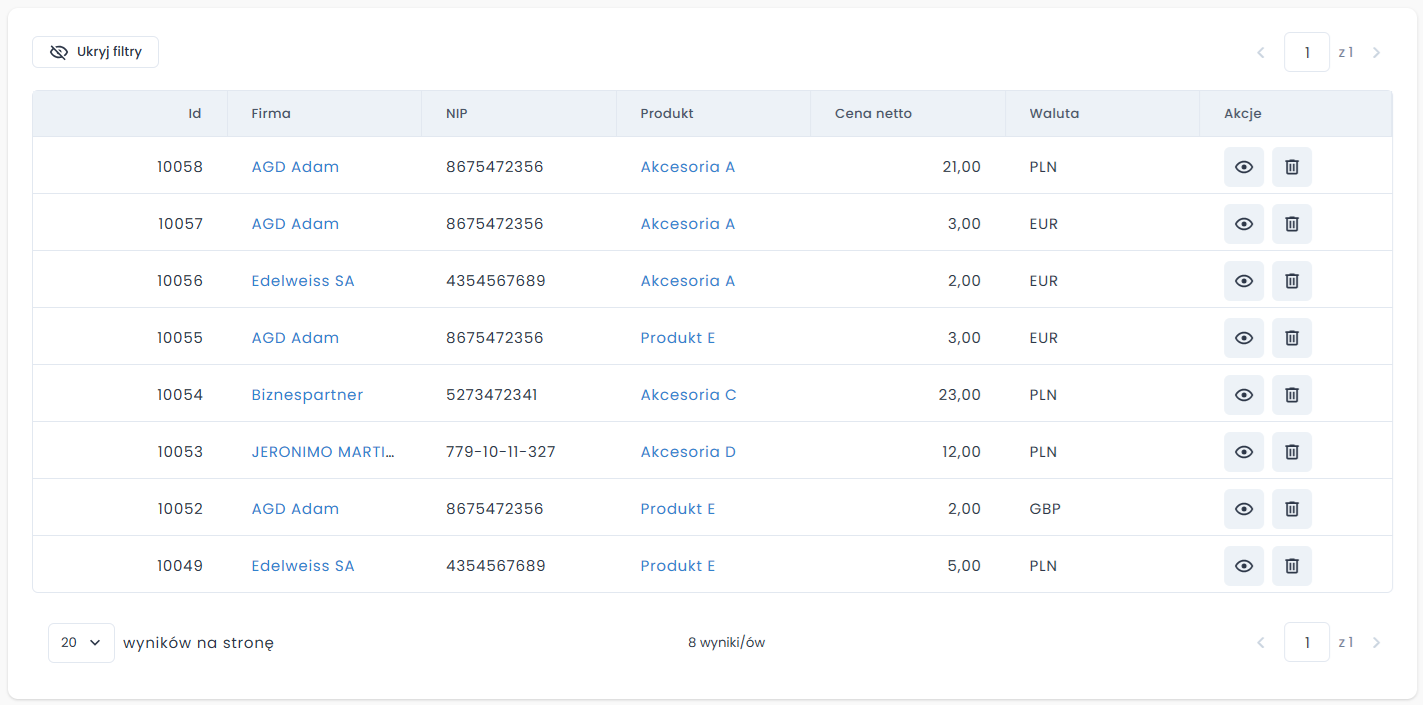
Task: Sort by the Waluta column header
Action: (x=1054, y=114)
